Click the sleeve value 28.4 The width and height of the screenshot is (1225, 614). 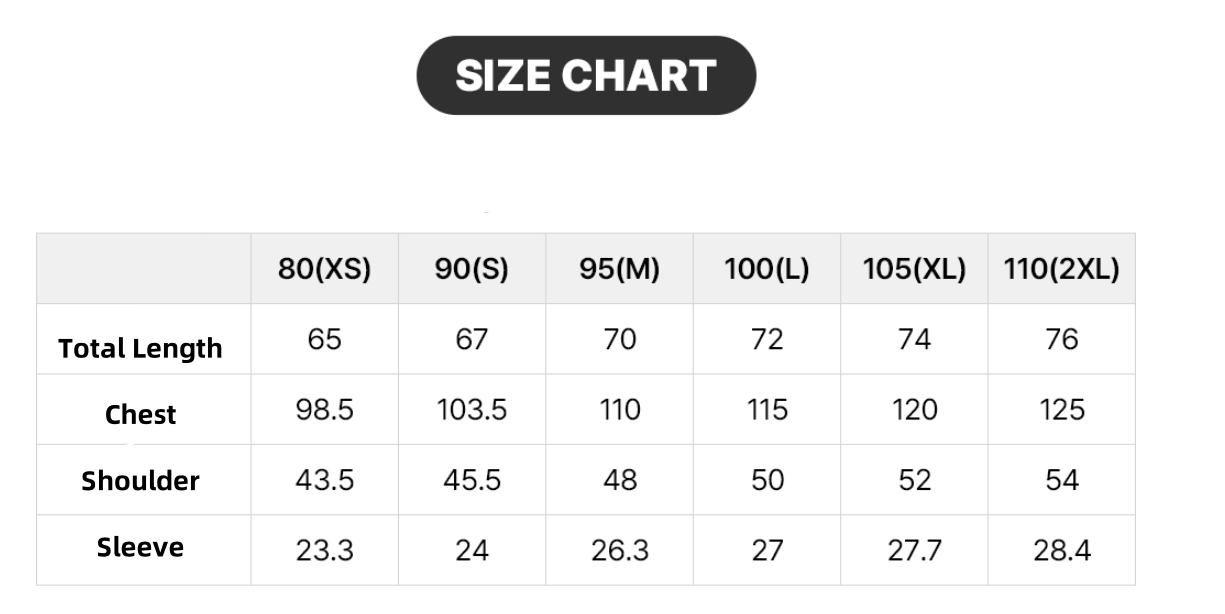point(1062,550)
